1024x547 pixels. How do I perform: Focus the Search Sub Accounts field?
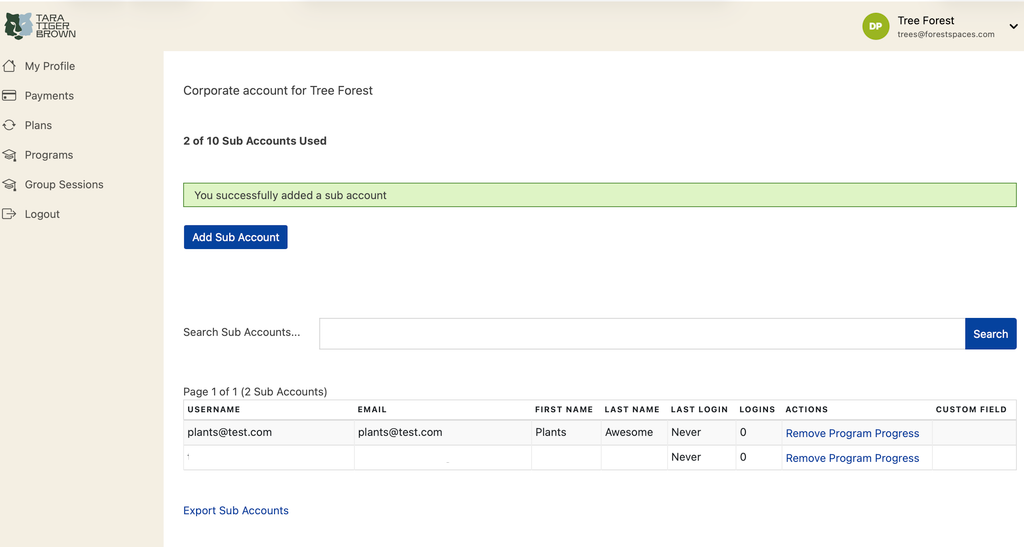642,334
